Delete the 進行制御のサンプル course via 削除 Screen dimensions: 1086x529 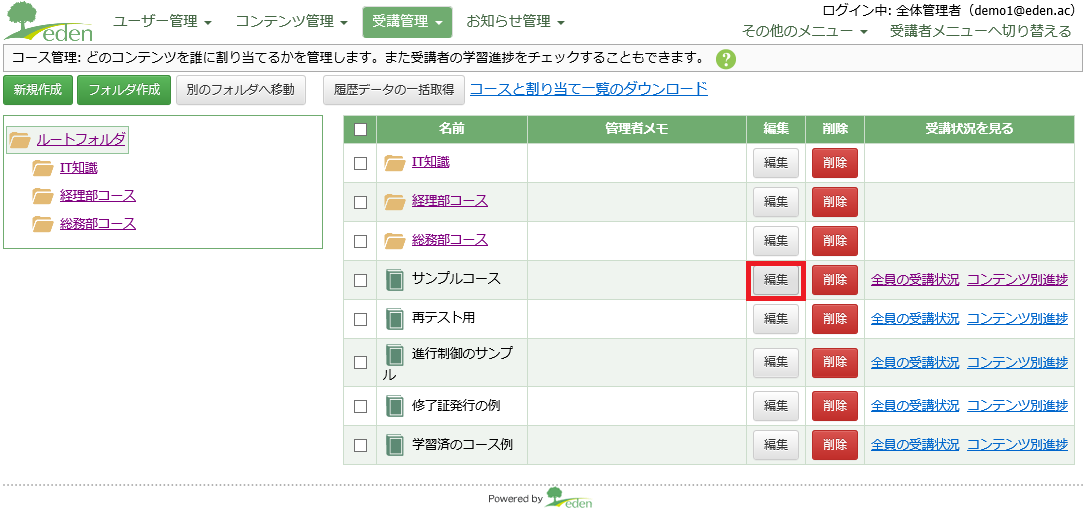pos(835,362)
